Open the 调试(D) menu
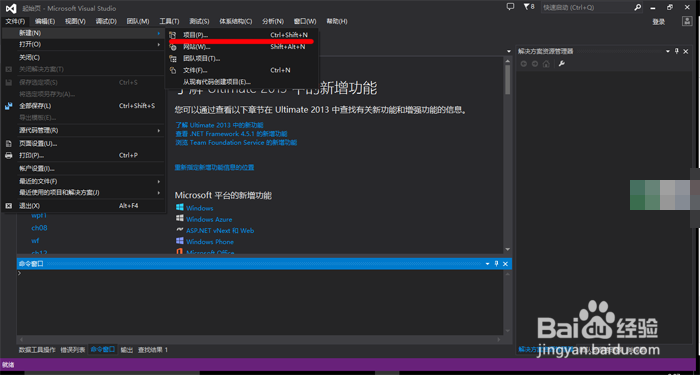This screenshot has height=375, width=700. 106,21
